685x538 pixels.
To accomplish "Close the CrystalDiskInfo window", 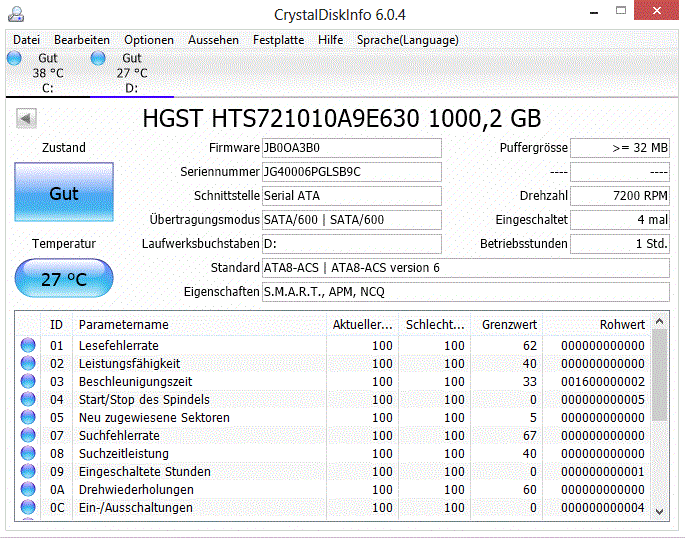I will click(x=656, y=10).
